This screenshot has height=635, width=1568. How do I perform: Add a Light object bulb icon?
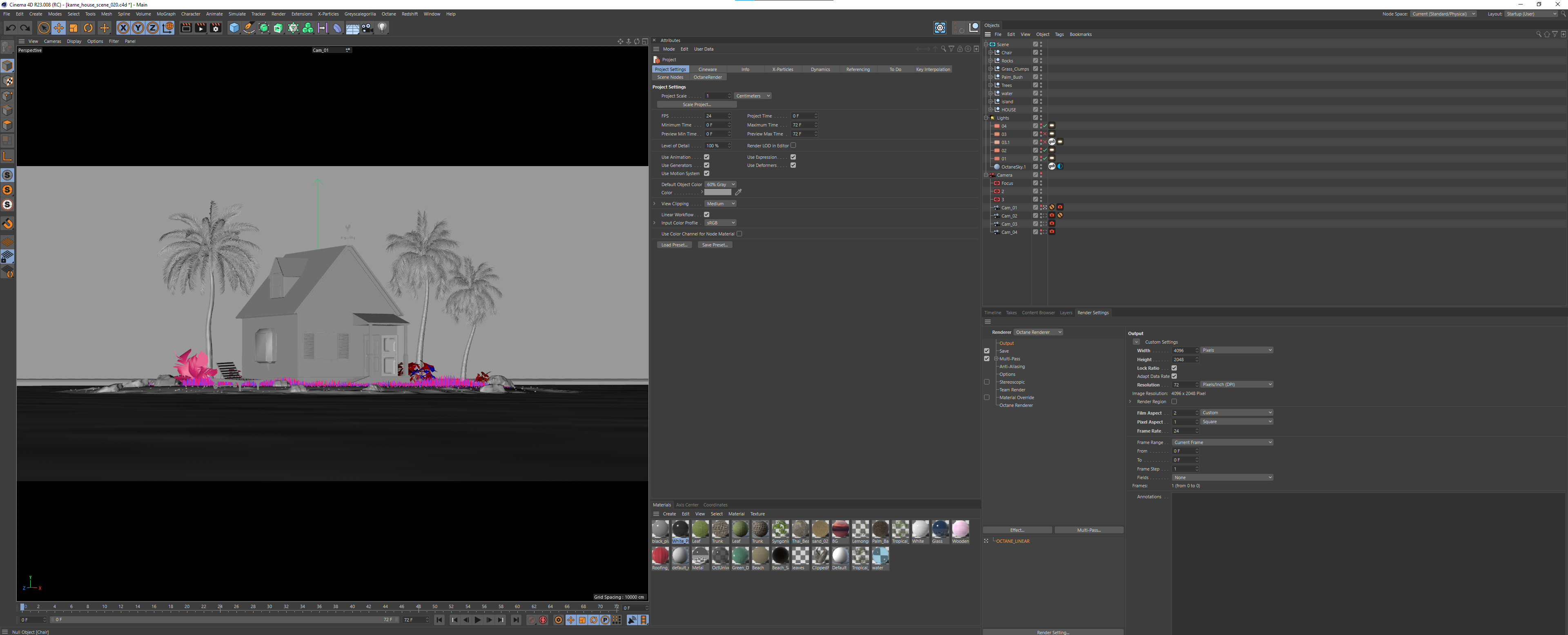382,28
